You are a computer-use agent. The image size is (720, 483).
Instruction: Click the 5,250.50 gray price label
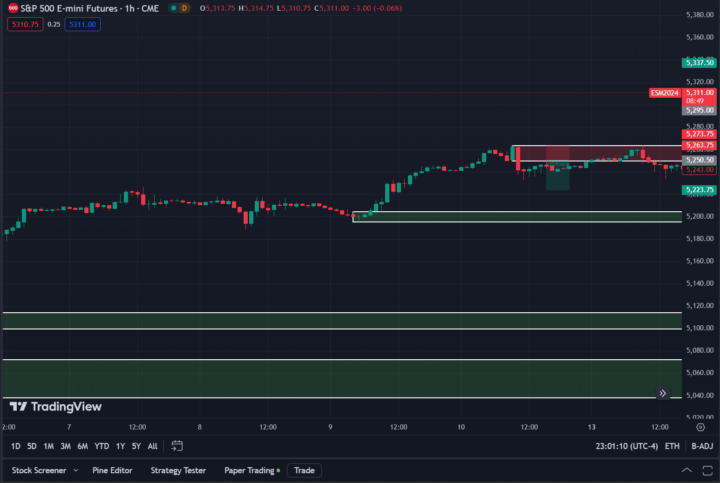pyautogui.click(x=699, y=160)
